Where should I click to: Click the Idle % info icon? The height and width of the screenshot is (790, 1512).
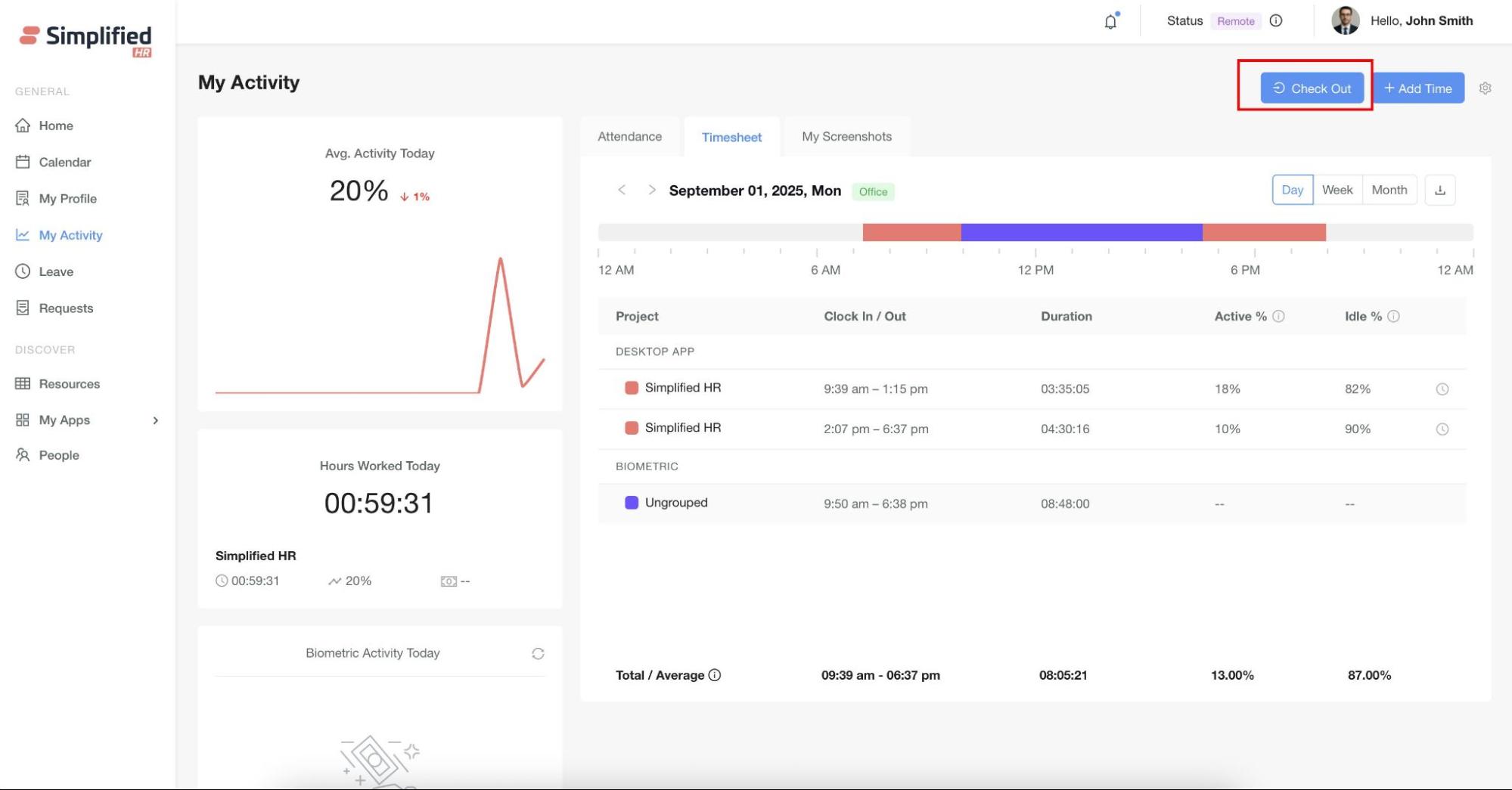(1393, 317)
